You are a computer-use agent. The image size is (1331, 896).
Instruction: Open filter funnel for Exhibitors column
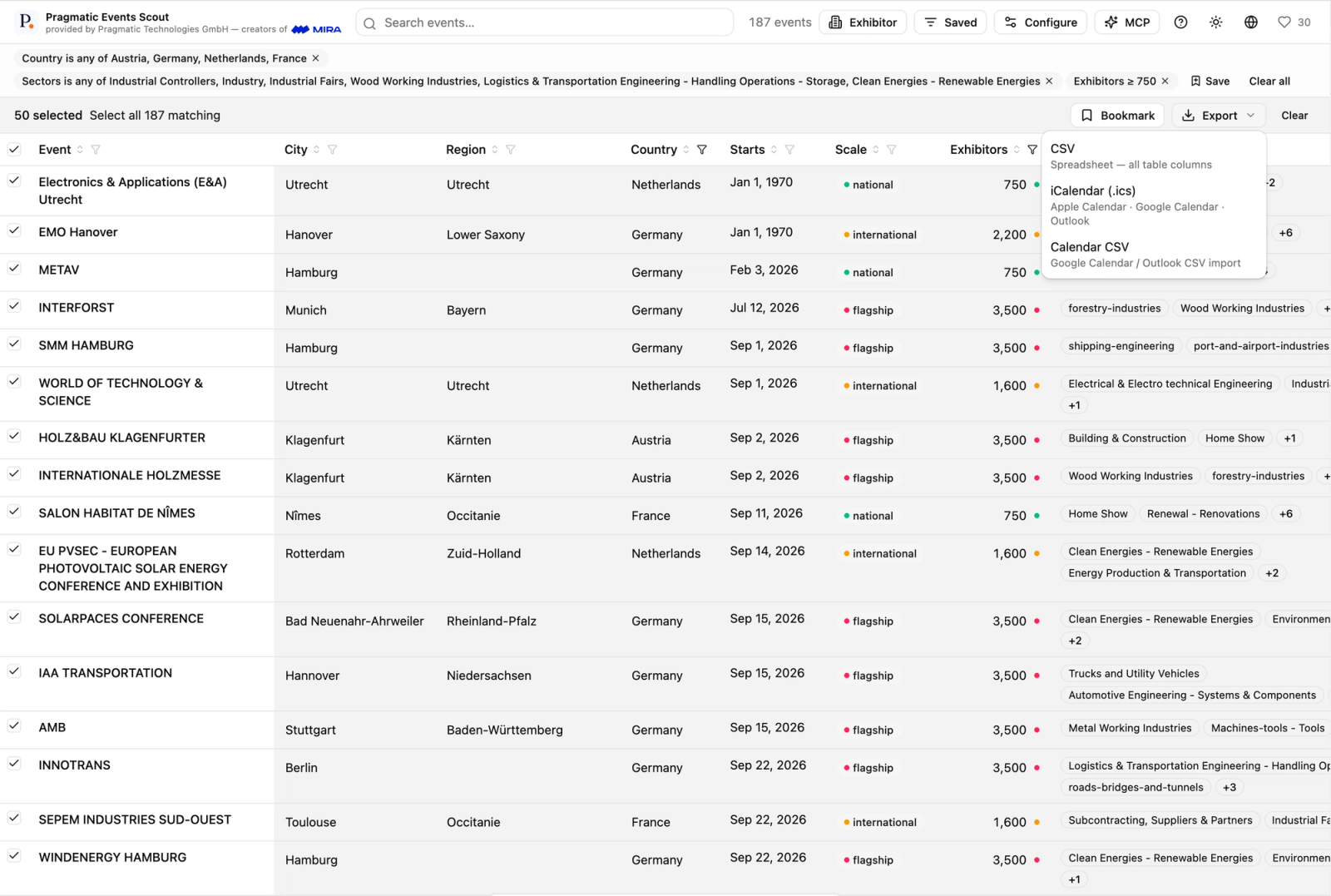(x=1032, y=150)
